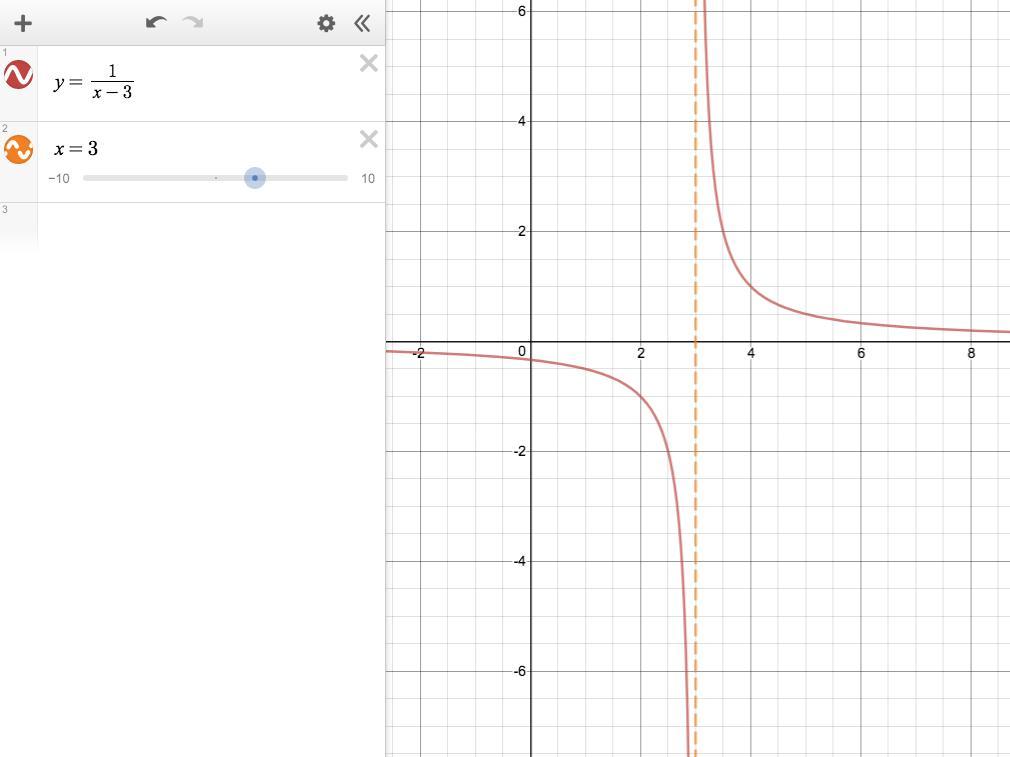Click the red curve at point (2,-1)

[641, 396]
